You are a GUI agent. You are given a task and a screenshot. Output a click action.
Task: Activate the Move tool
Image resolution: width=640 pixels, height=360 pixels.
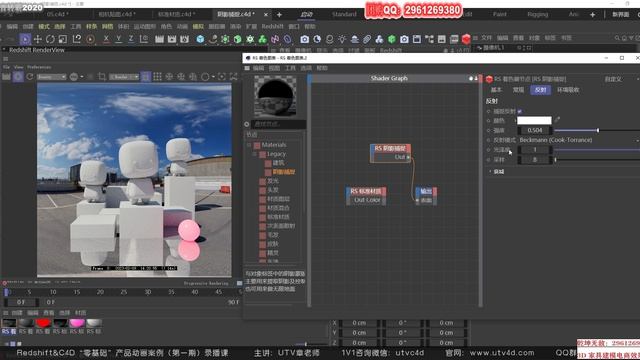[38, 39]
